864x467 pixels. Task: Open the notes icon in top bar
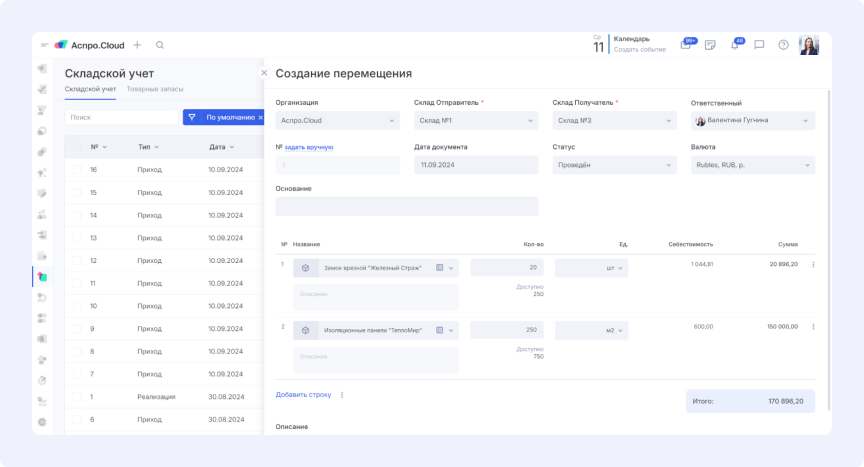coord(710,45)
